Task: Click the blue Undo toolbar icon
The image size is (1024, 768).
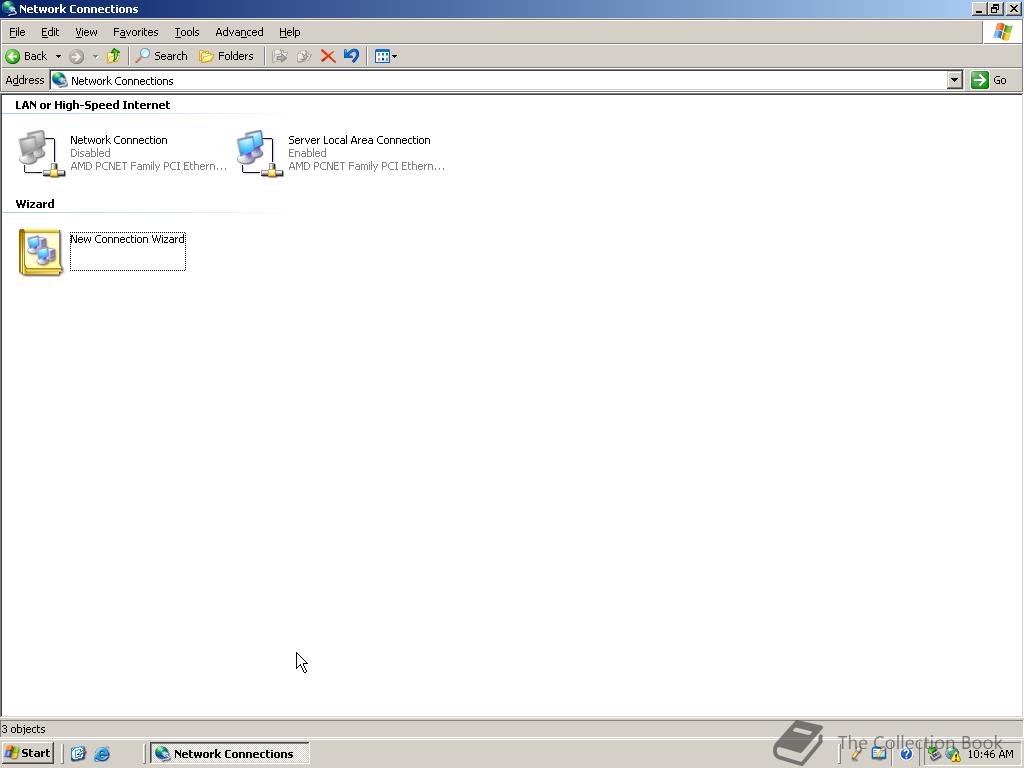Action: [351, 56]
